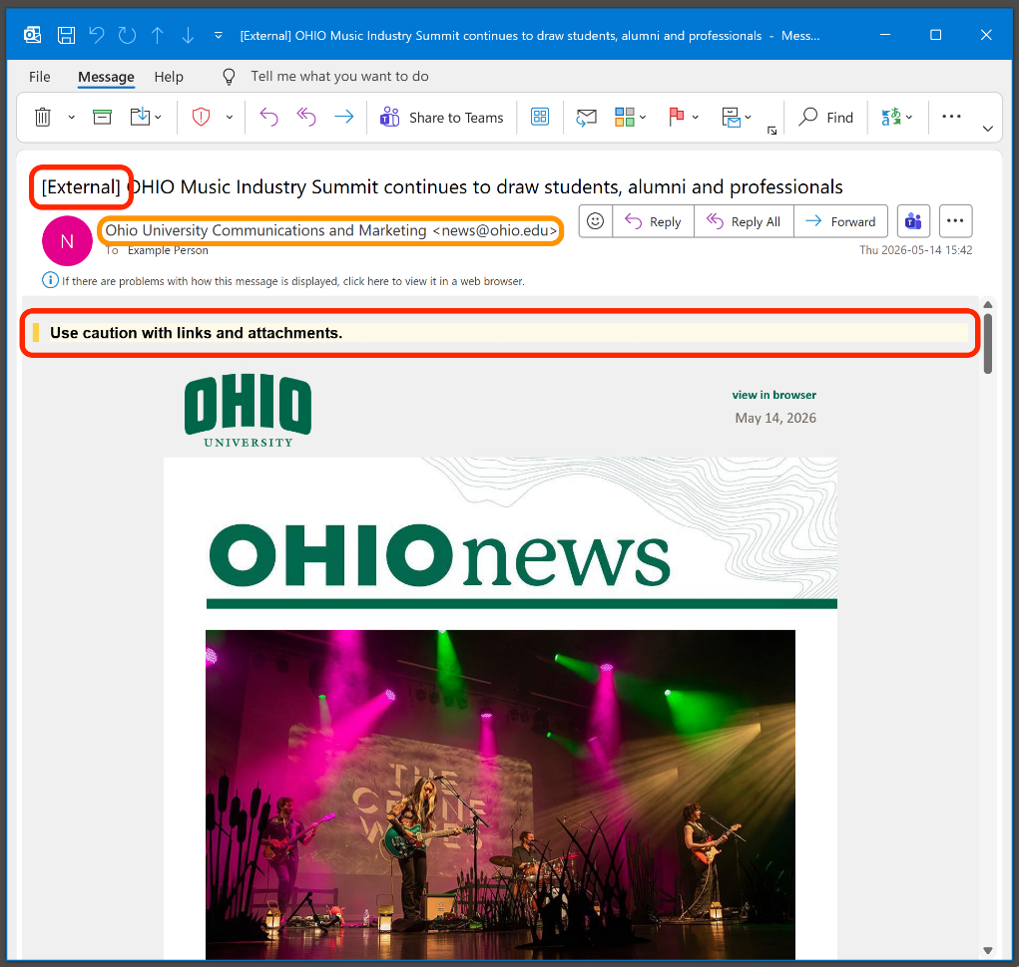Open the All Apps grid icon
Screen dimensions: 1019x967
(x=540, y=117)
